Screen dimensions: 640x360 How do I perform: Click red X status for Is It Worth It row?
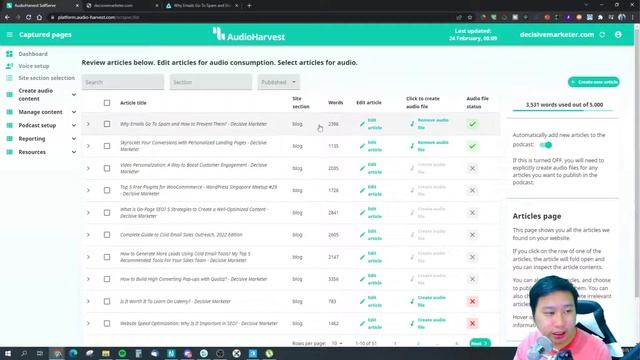(x=472, y=302)
